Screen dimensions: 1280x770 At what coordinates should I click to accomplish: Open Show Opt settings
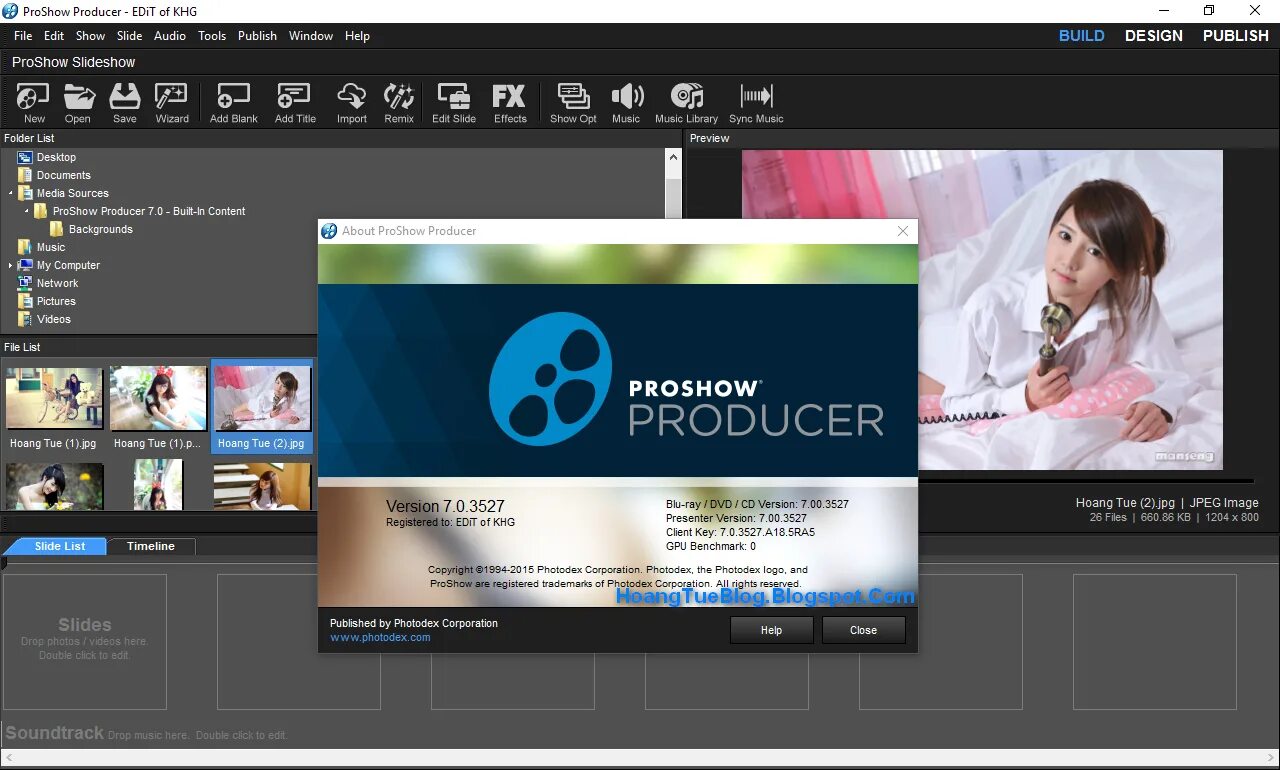(573, 103)
